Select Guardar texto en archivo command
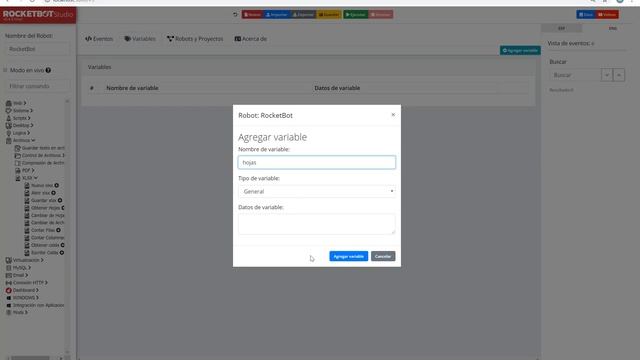The height and width of the screenshot is (360, 640). click(x=40, y=148)
